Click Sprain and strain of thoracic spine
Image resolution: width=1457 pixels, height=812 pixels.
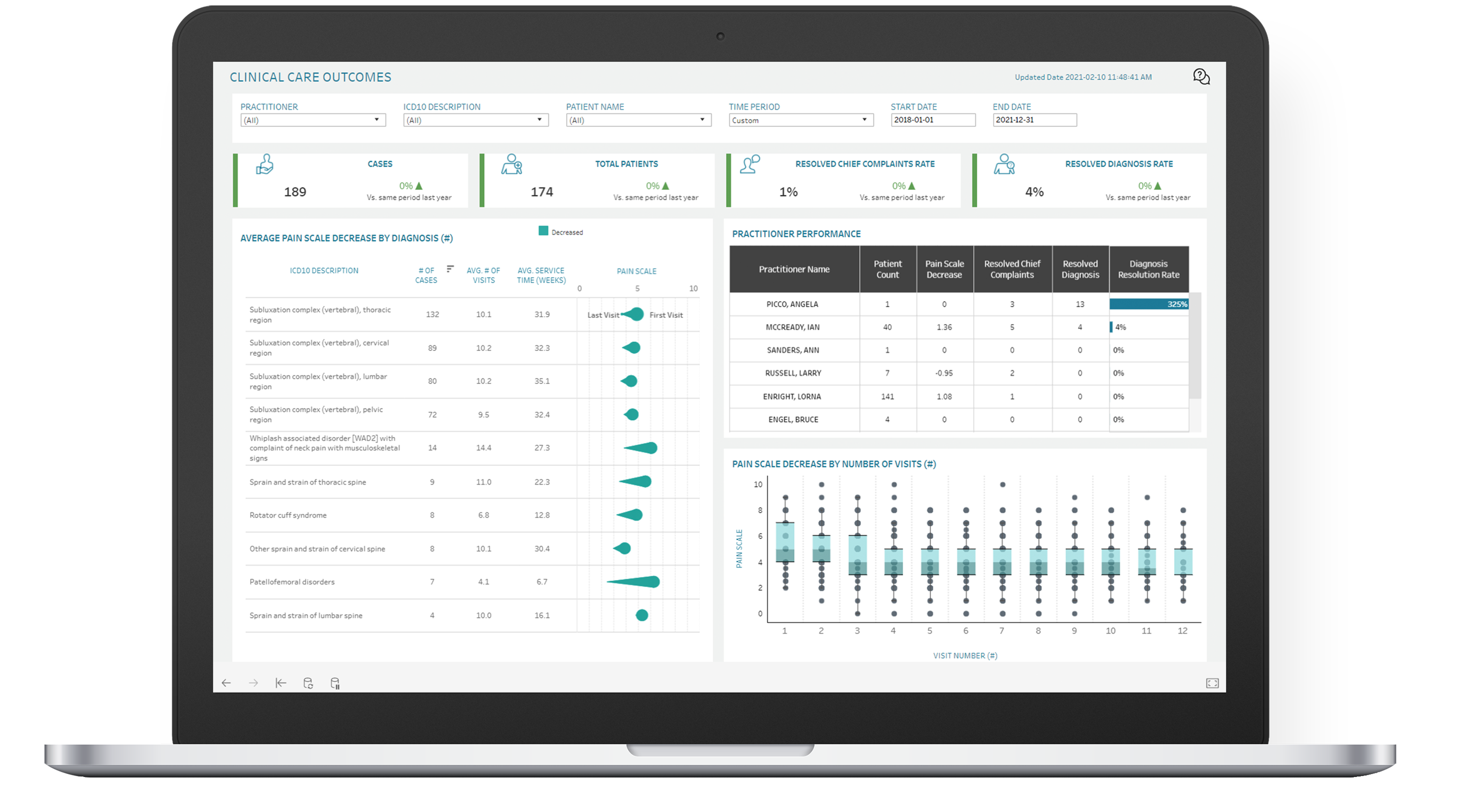coord(472,482)
